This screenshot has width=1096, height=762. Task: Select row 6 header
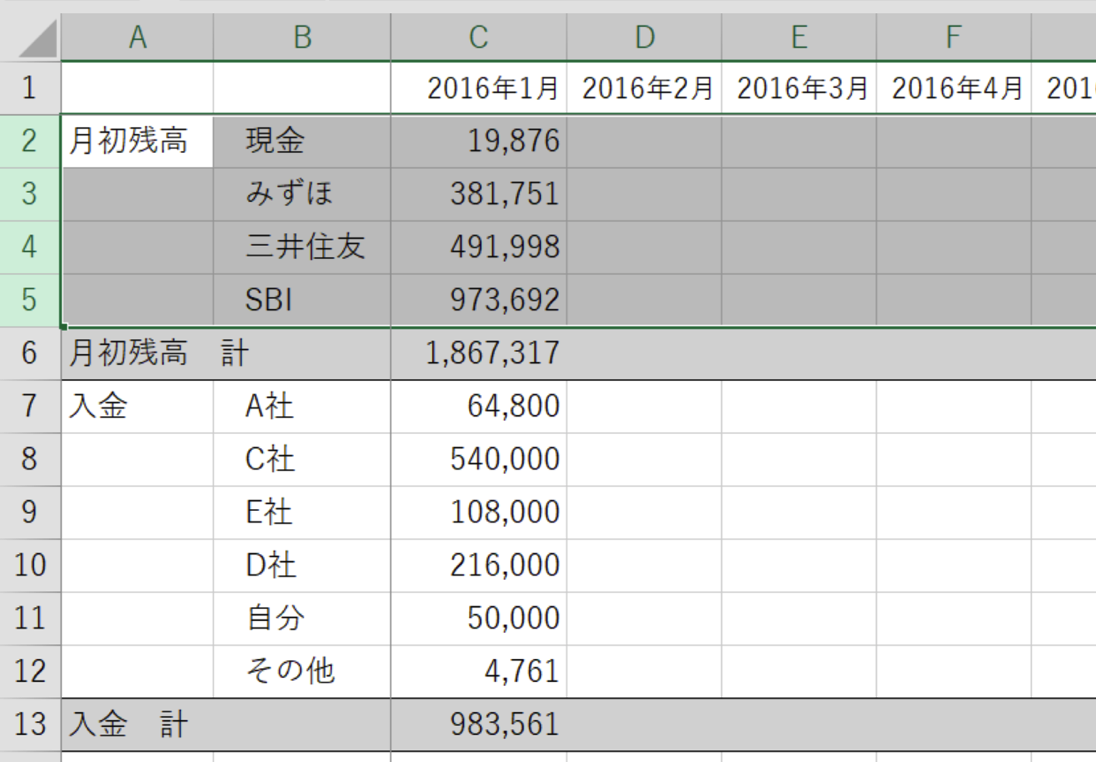pos(30,353)
